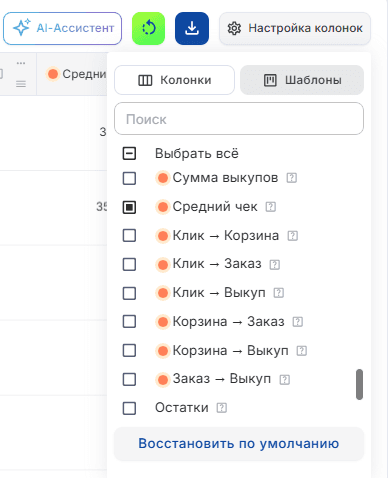The height and width of the screenshot is (478, 388).
Task: Switch to the Колонки tab
Action: tap(174, 80)
